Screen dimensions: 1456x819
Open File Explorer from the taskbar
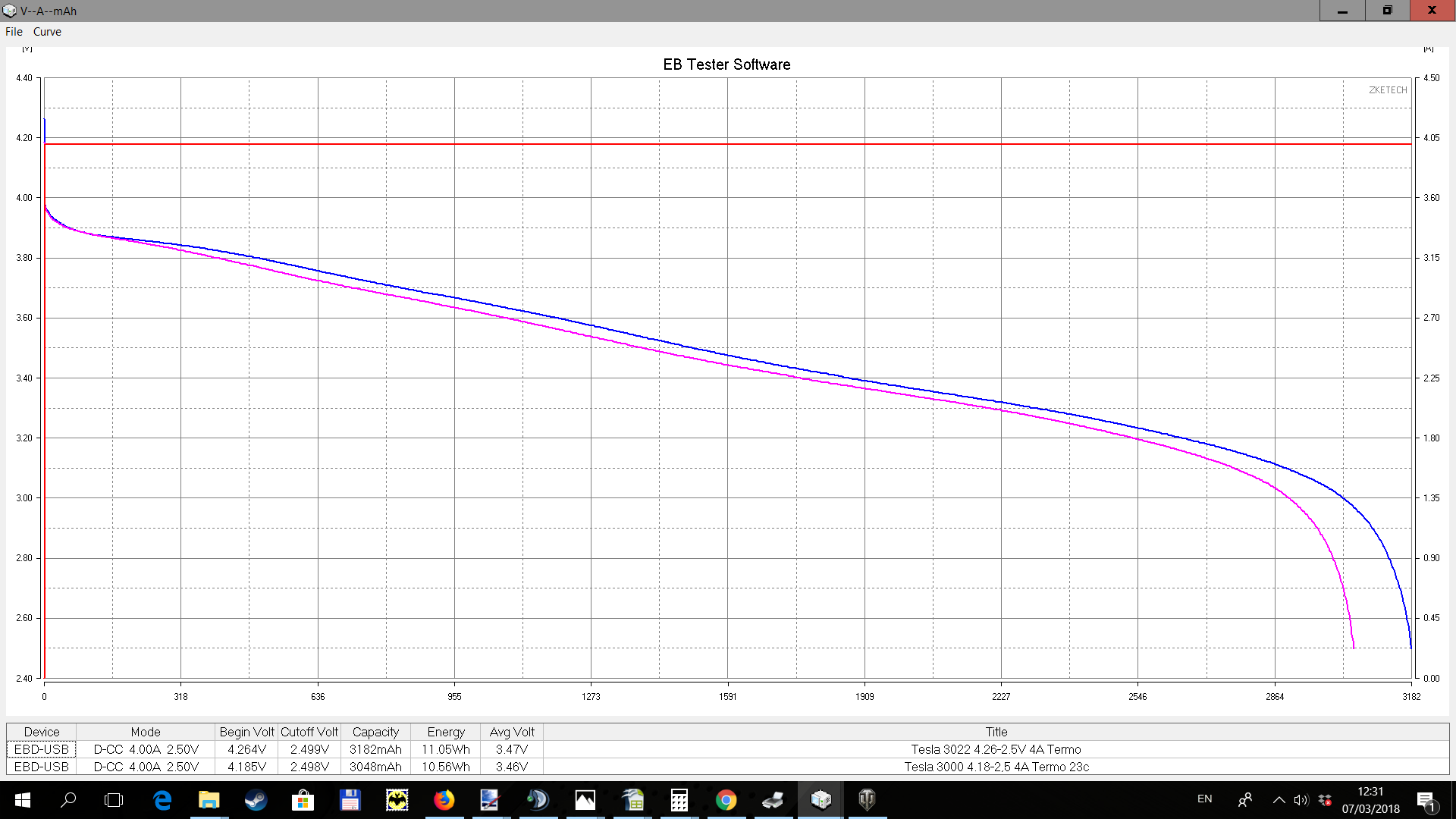[x=209, y=799]
